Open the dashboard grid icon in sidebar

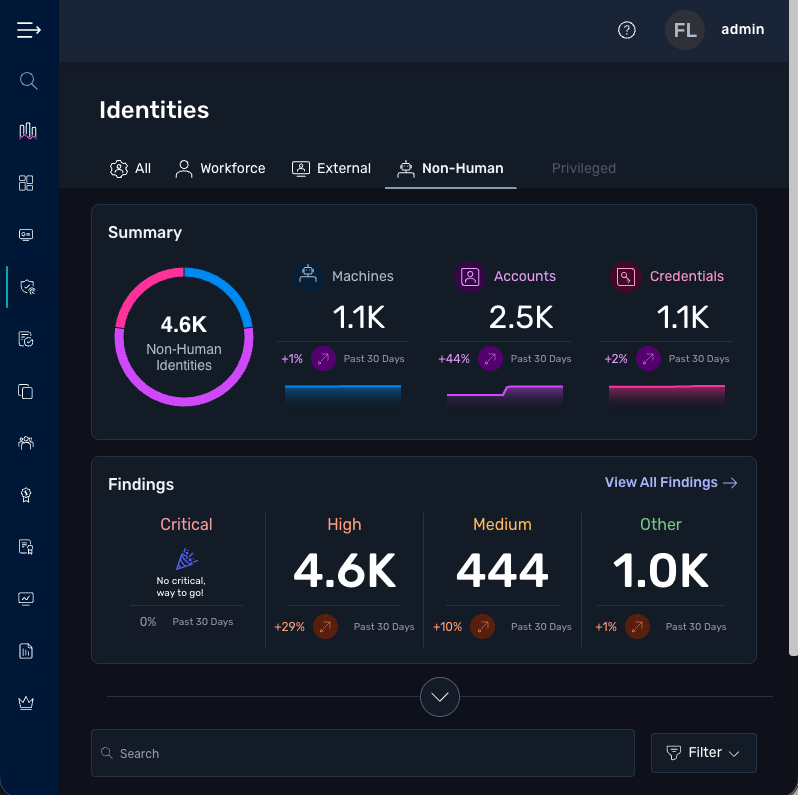click(x=27, y=183)
